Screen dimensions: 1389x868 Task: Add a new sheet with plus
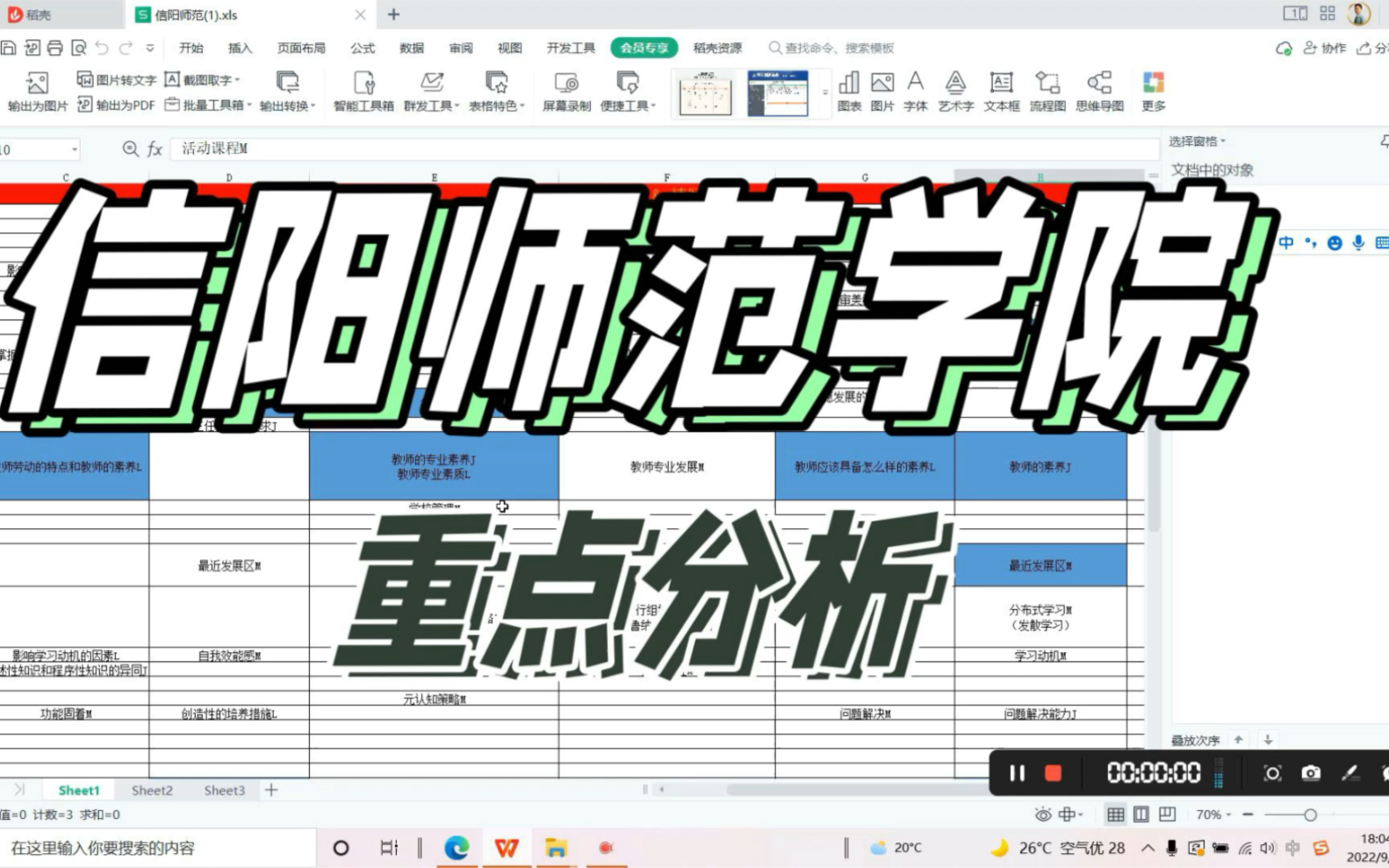click(271, 790)
